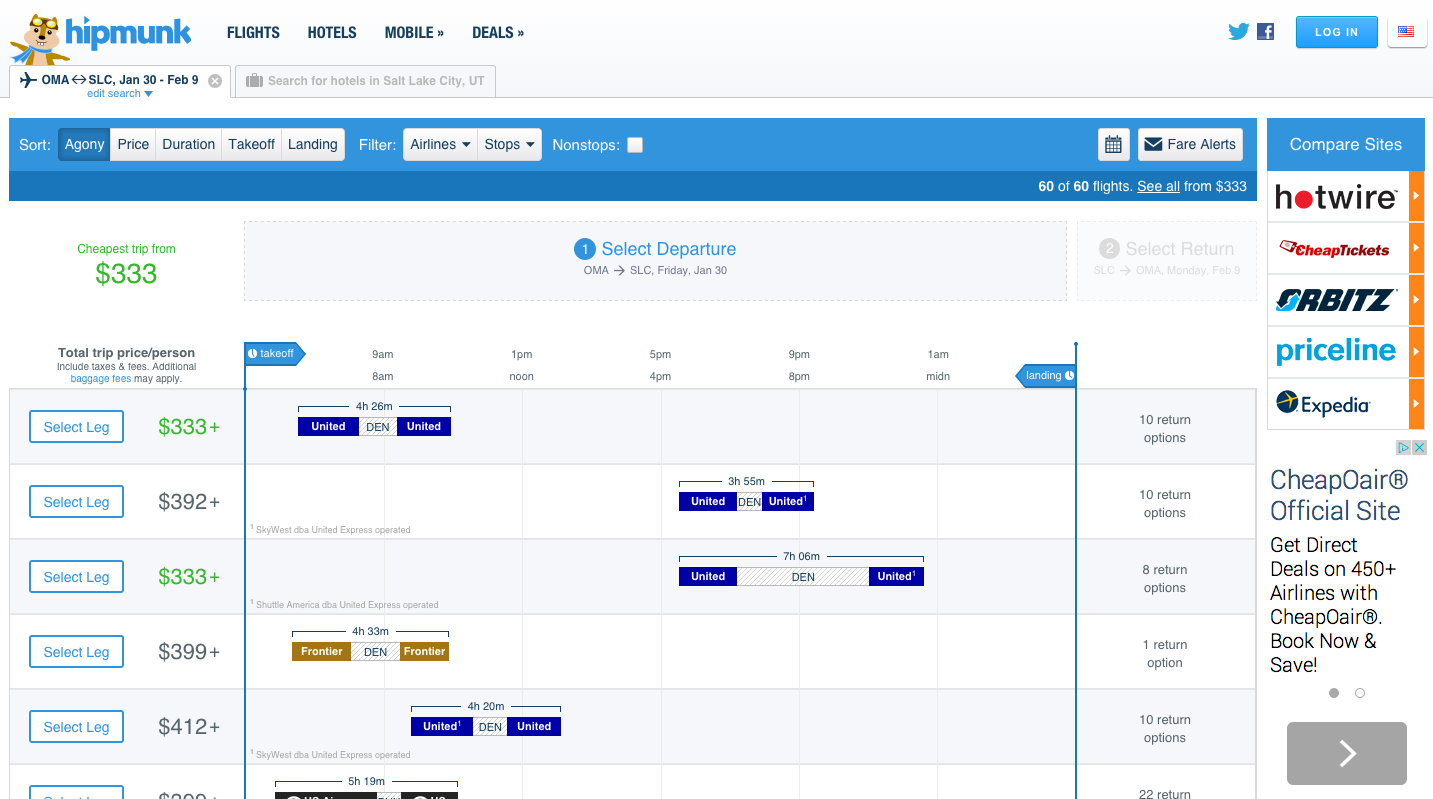Click Select Return step two
Viewport: 1433px width, 799px height.
(x=1167, y=260)
